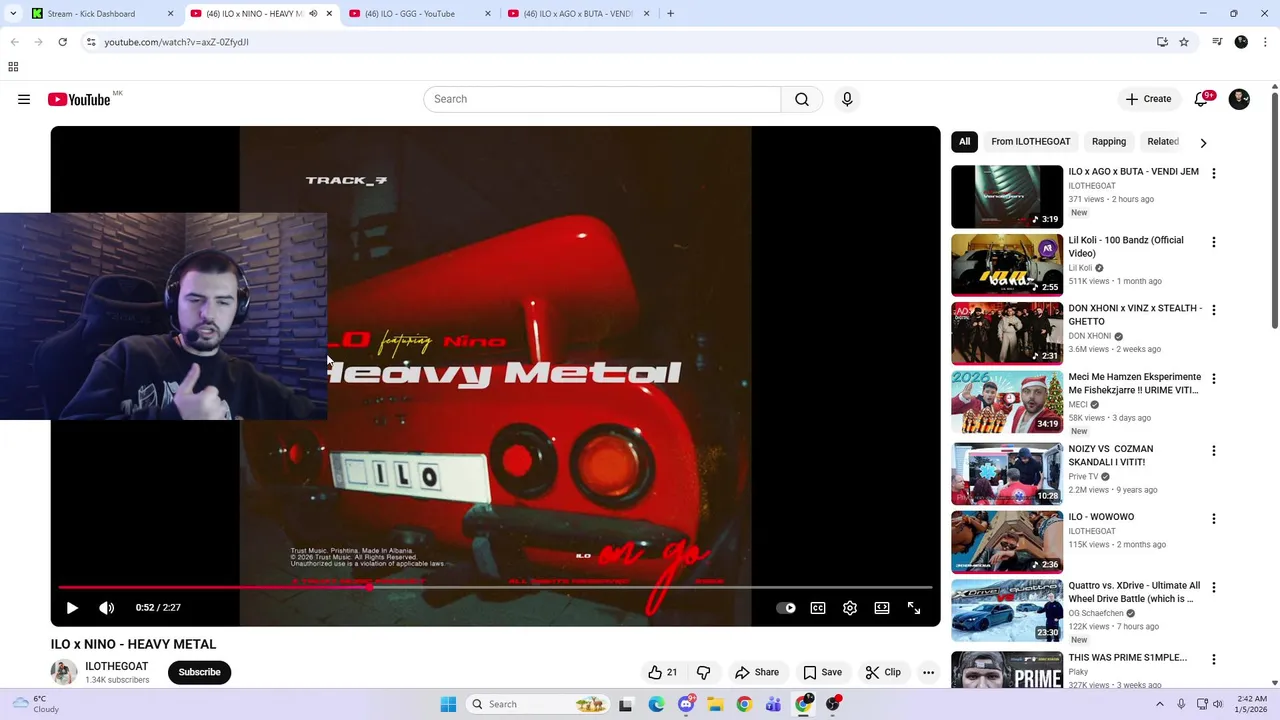
Task: View site information icon in address bar
Action: coord(90,42)
